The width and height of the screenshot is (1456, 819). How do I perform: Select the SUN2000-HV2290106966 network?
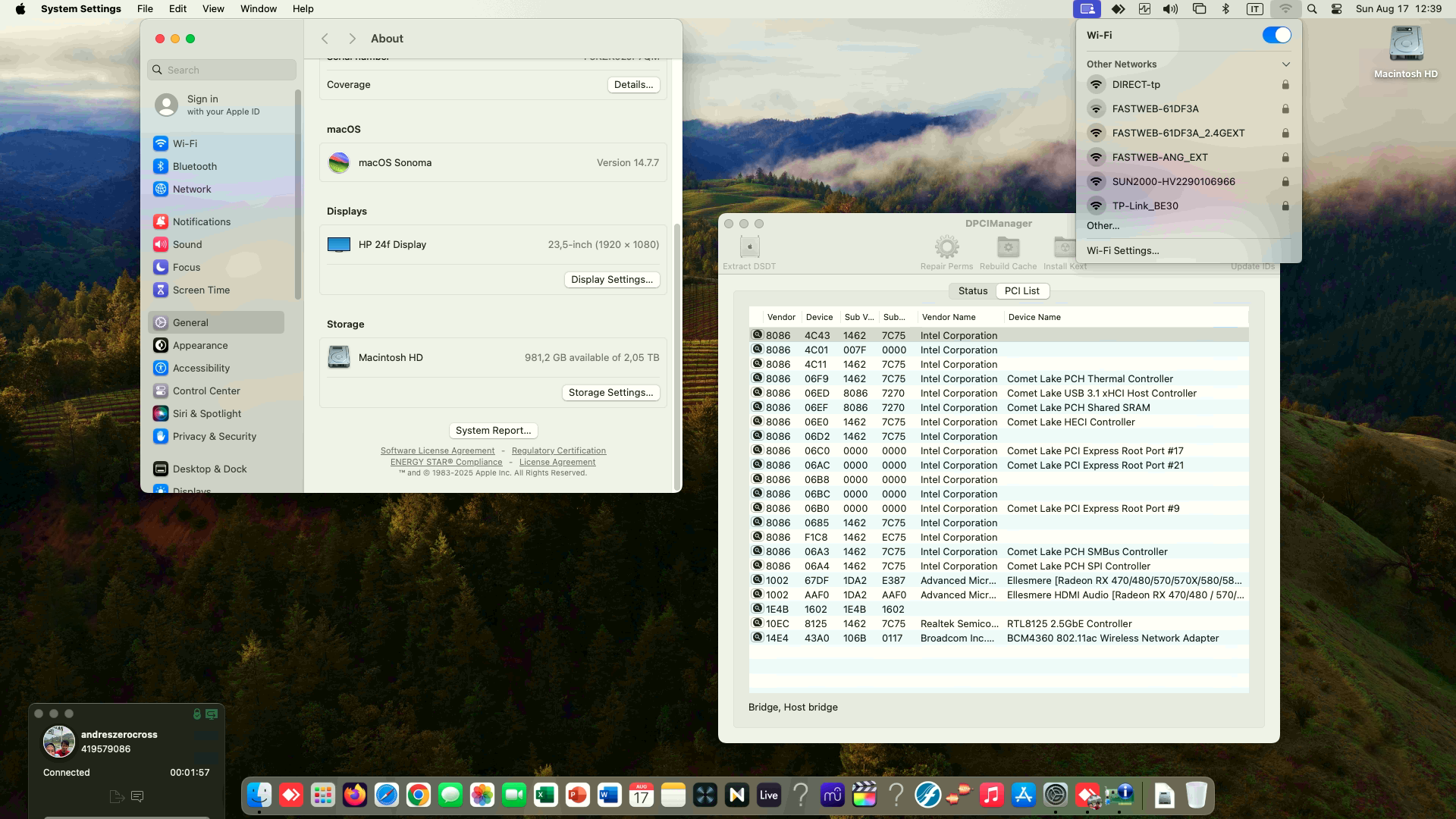tap(1188, 182)
